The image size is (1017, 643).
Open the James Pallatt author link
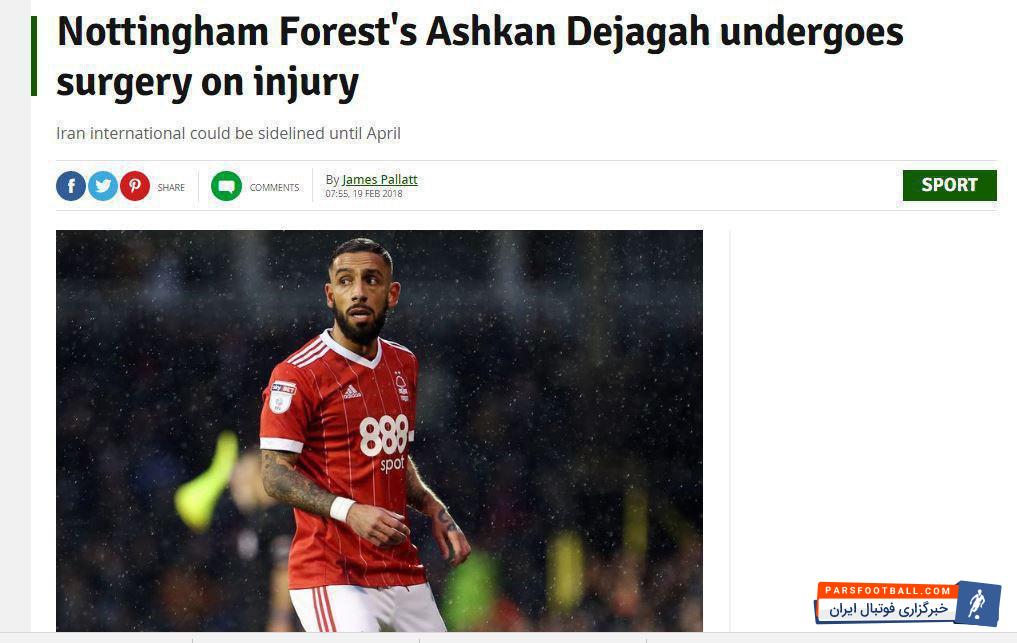point(380,179)
